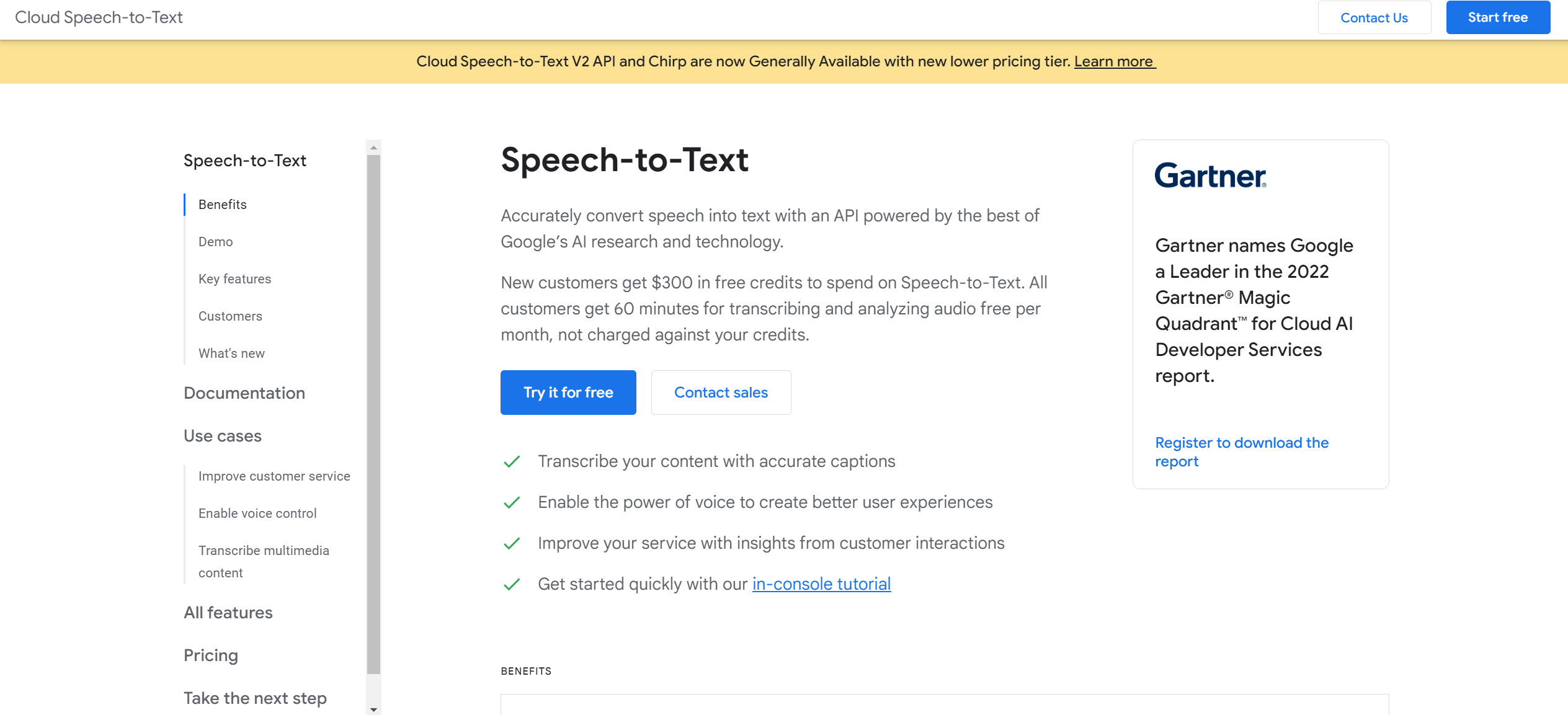This screenshot has height=715, width=1568.
Task: Select Enable voice control use case
Action: (257, 513)
